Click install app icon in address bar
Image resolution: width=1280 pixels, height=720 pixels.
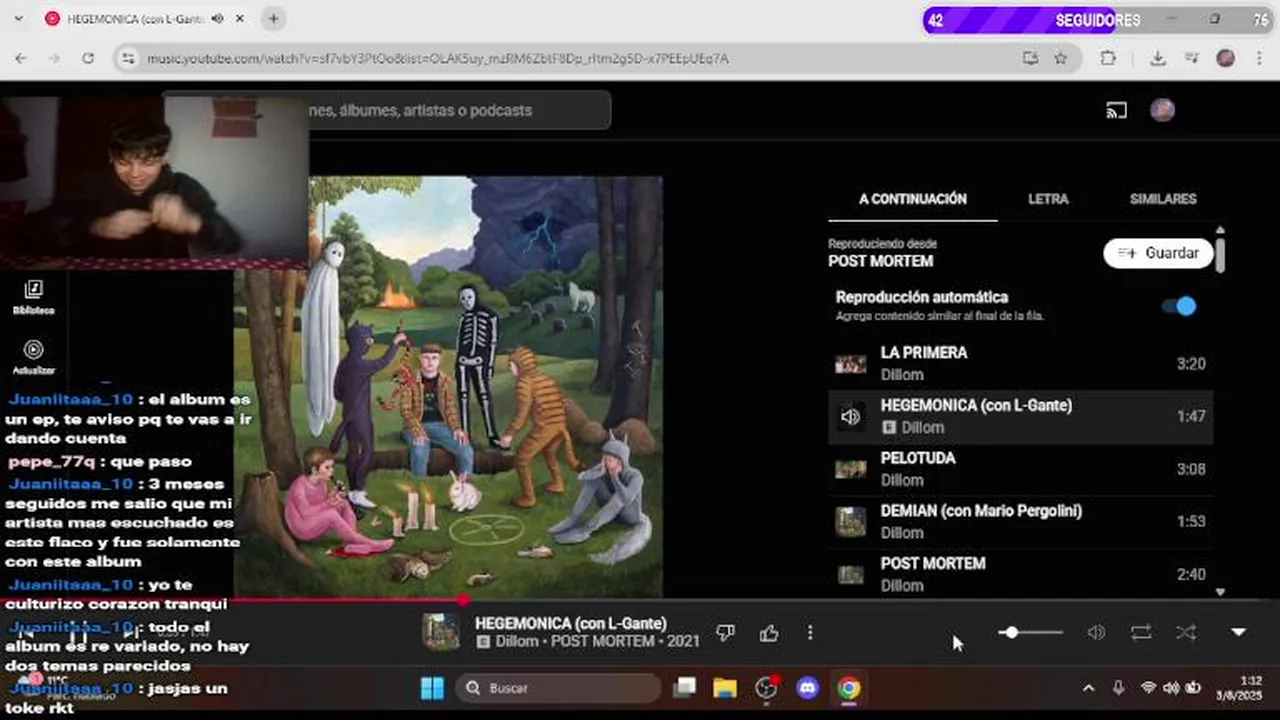point(1030,59)
